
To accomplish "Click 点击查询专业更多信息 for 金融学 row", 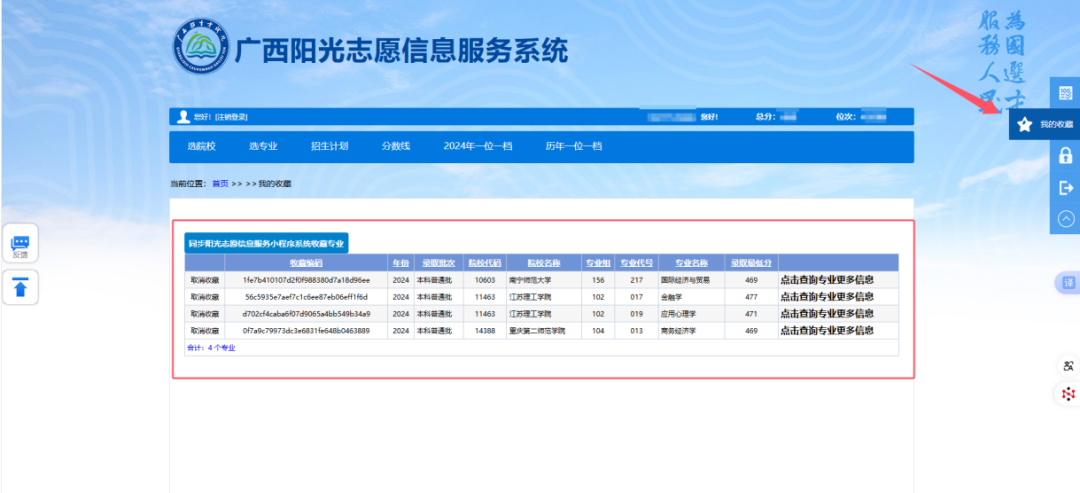I will (826, 297).
